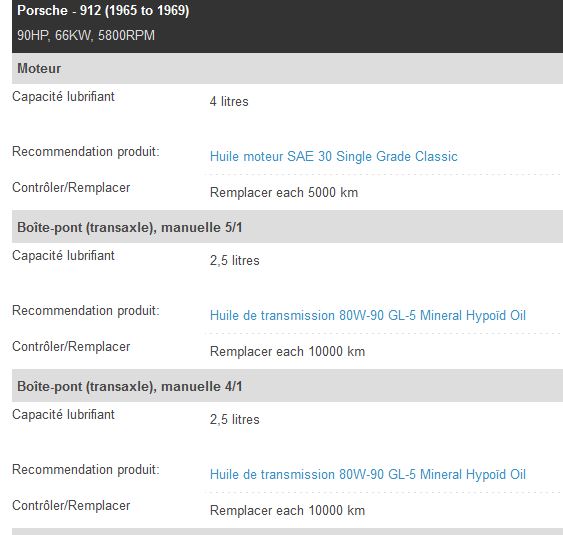Click the Contrôler/Remplacer label in Moteur section
Screen dimensions: 563x535
coord(71,187)
